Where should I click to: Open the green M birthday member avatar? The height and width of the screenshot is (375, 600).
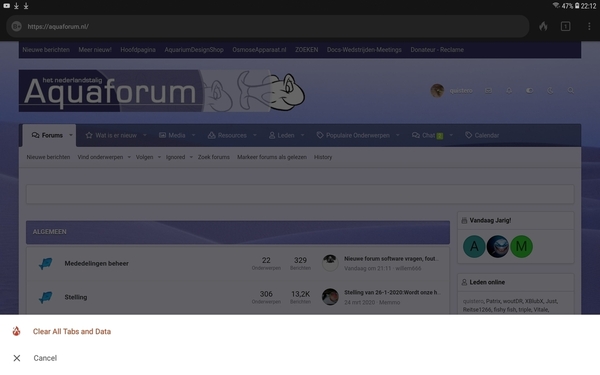click(x=521, y=246)
